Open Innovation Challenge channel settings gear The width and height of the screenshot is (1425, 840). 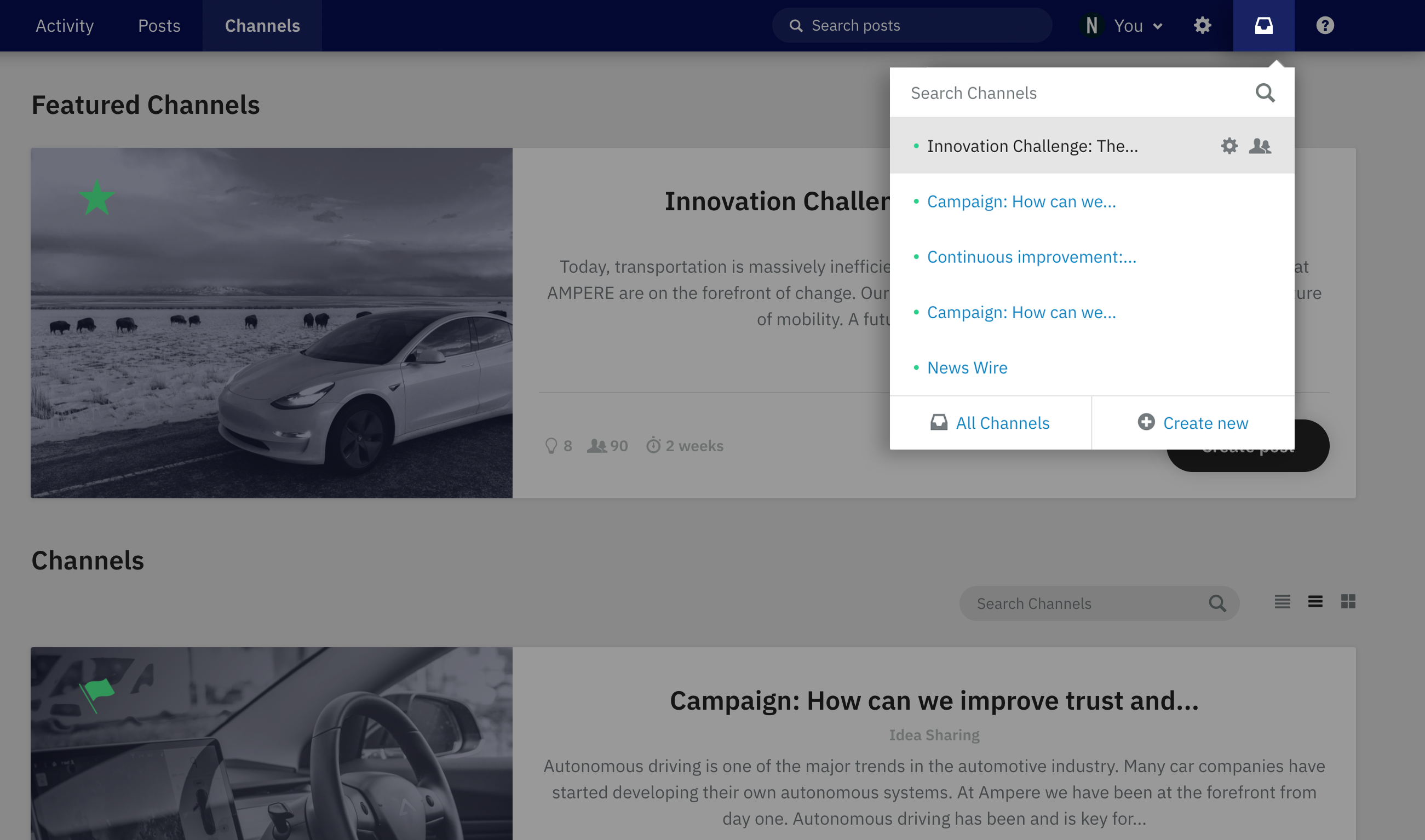1228,146
